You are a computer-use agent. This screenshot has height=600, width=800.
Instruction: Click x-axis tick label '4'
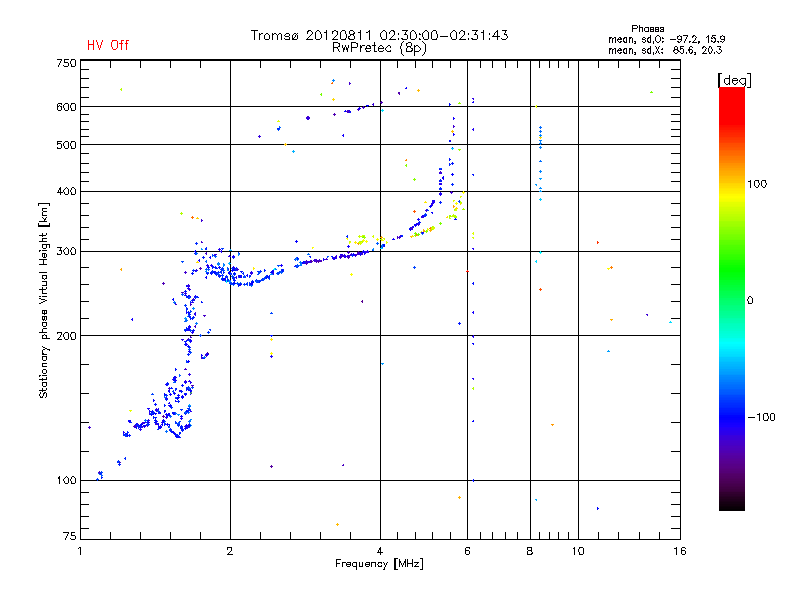coord(380,551)
